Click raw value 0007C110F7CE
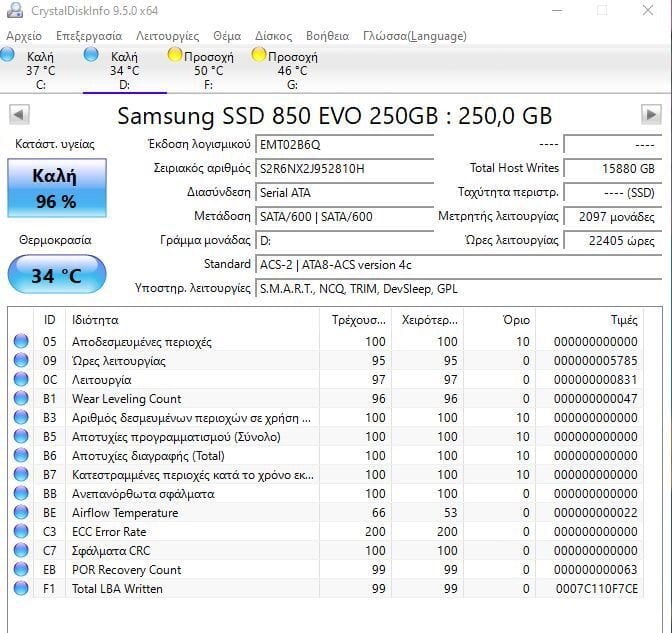Image resolution: width=672 pixels, height=633 pixels. (x=597, y=588)
